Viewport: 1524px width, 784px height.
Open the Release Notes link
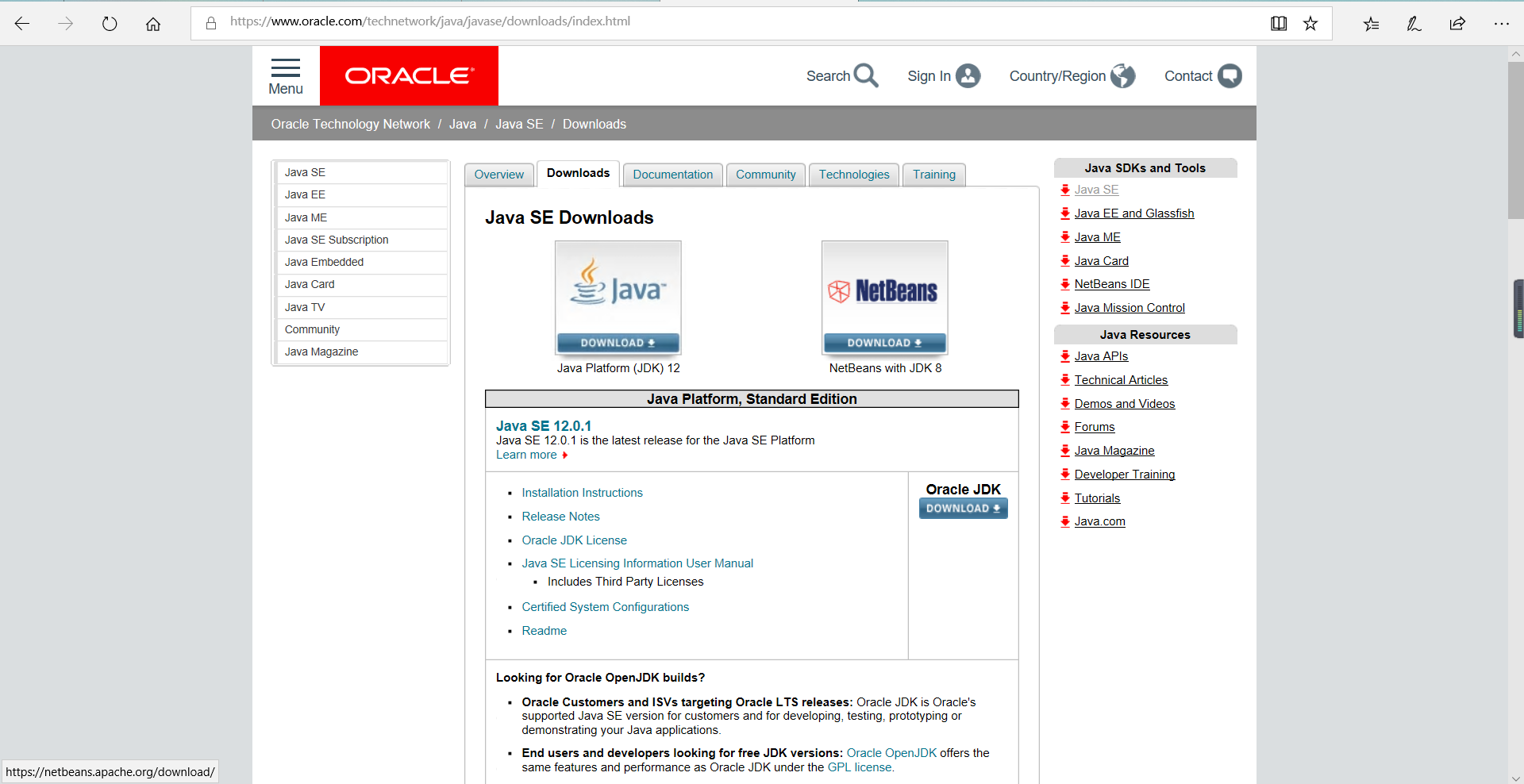[560, 517]
